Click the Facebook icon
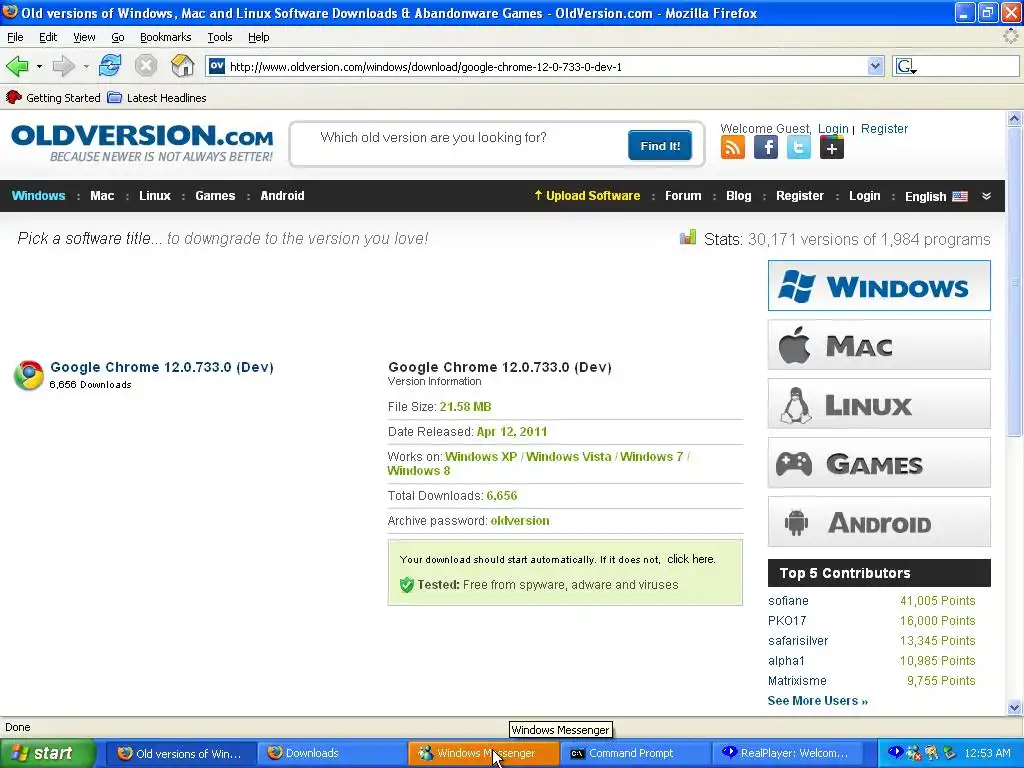Viewport: 1024px width, 768px height. pos(765,148)
